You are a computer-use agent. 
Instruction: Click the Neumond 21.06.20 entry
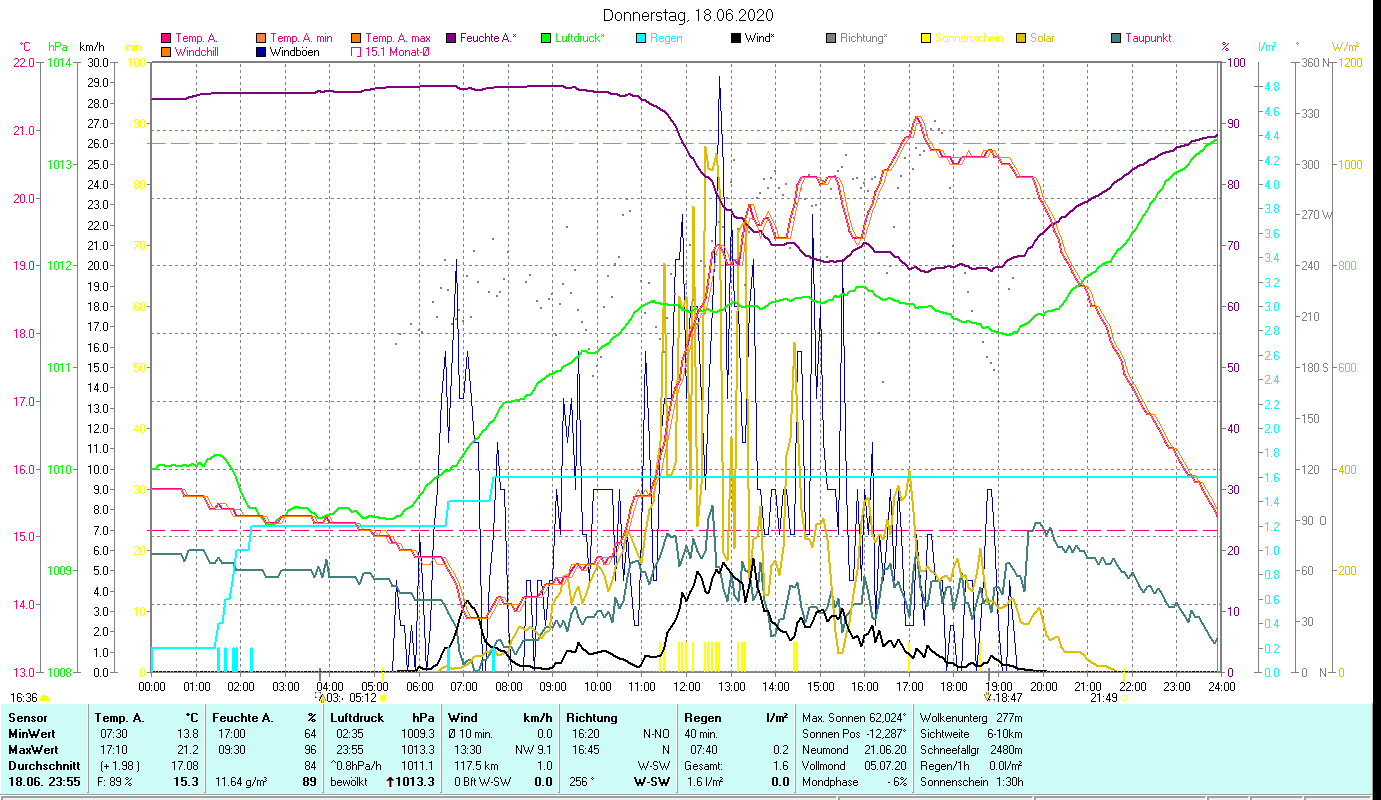coord(854,750)
